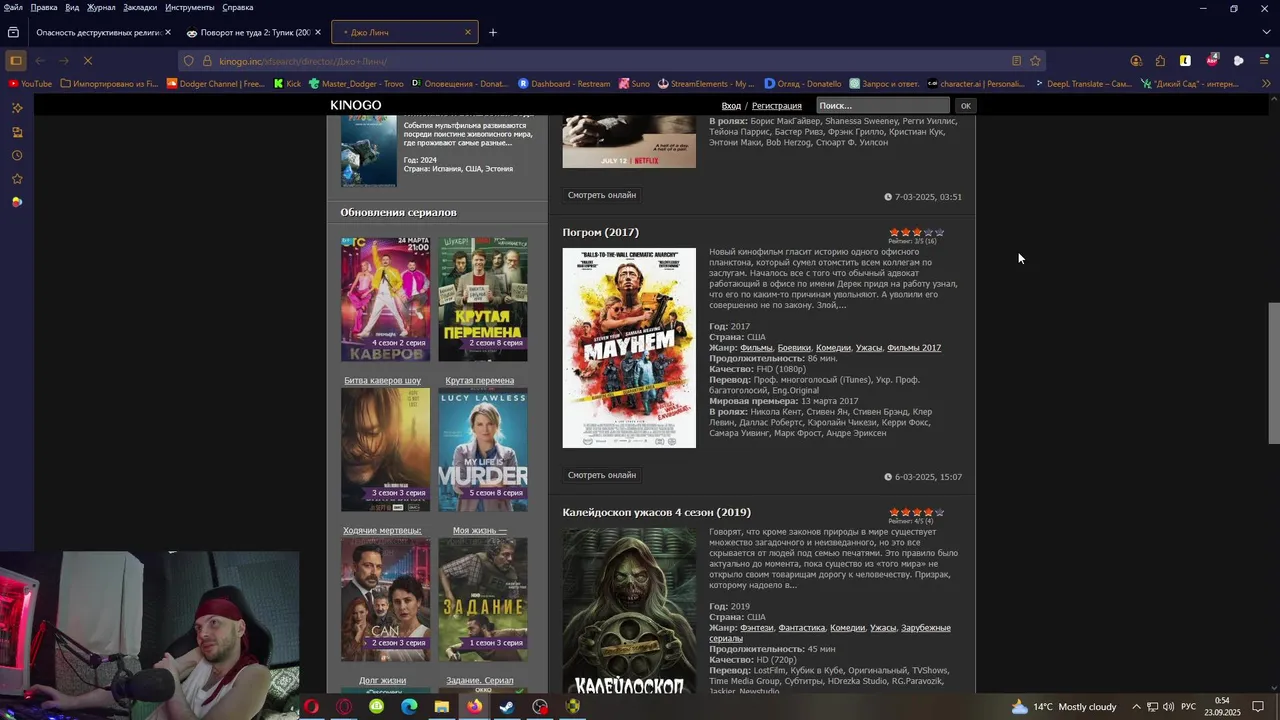This screenshot has width=1280, height=720.
Task: Click the Вход login link
Action: coord(731,106)
